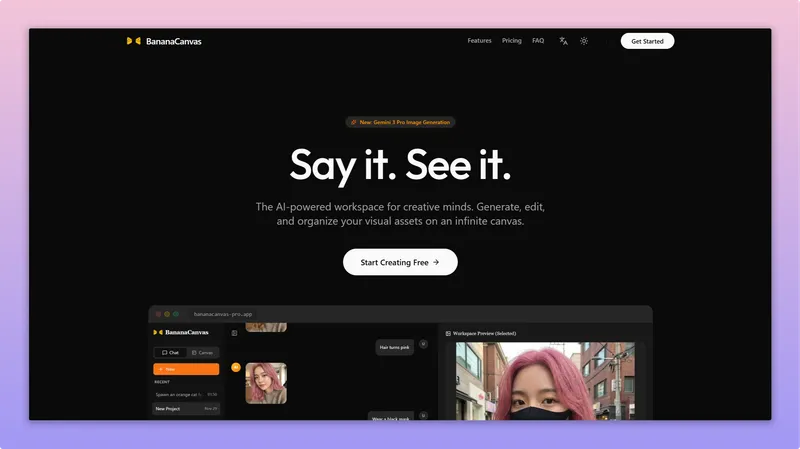The height and width of the screenshot is (449, 800).
Task: Click the bananacanvas-pro.app address bar
Action: (x=223, y=314)
